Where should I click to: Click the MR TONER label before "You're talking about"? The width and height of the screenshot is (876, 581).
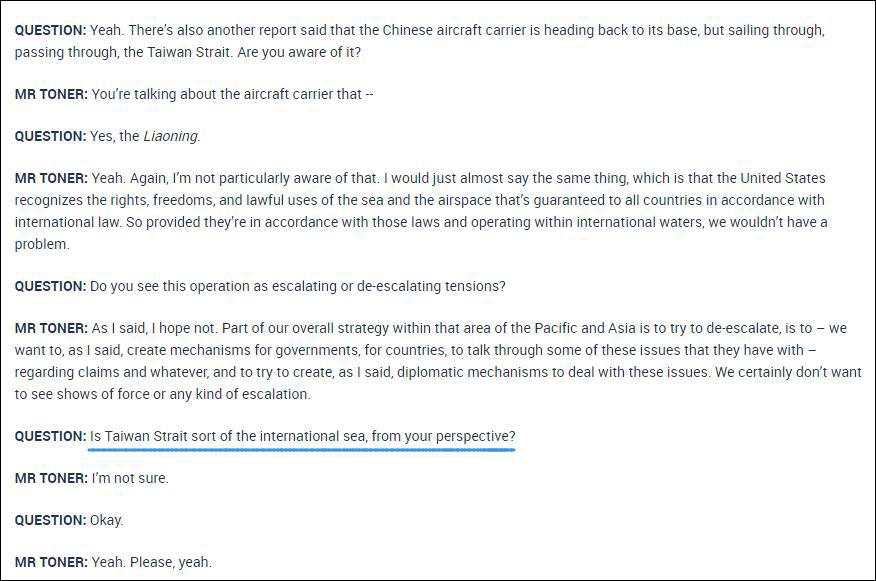tap(51, 94)
